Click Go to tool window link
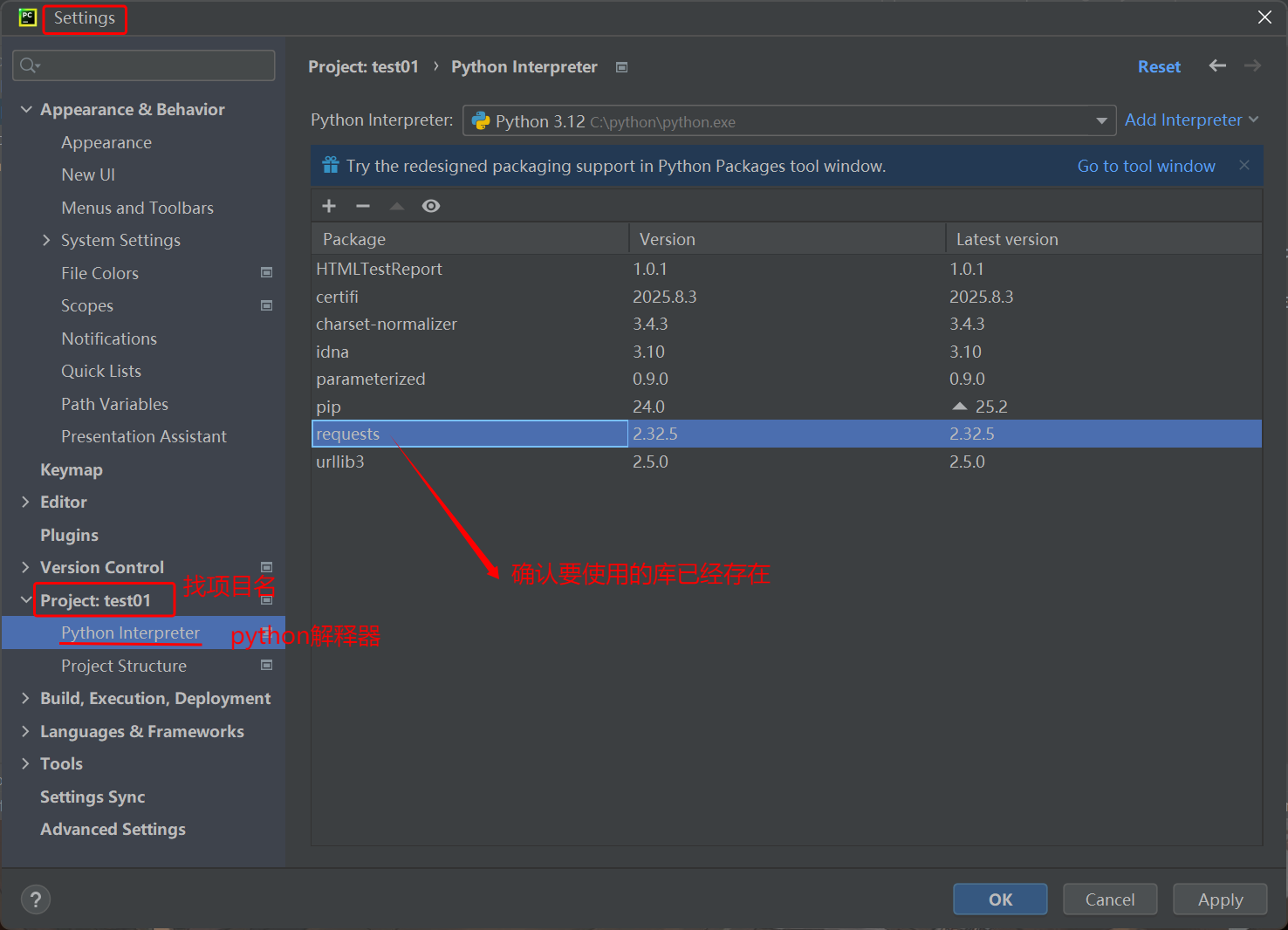The width and height of the screenshot is (1288, 930). point(1146,166)
